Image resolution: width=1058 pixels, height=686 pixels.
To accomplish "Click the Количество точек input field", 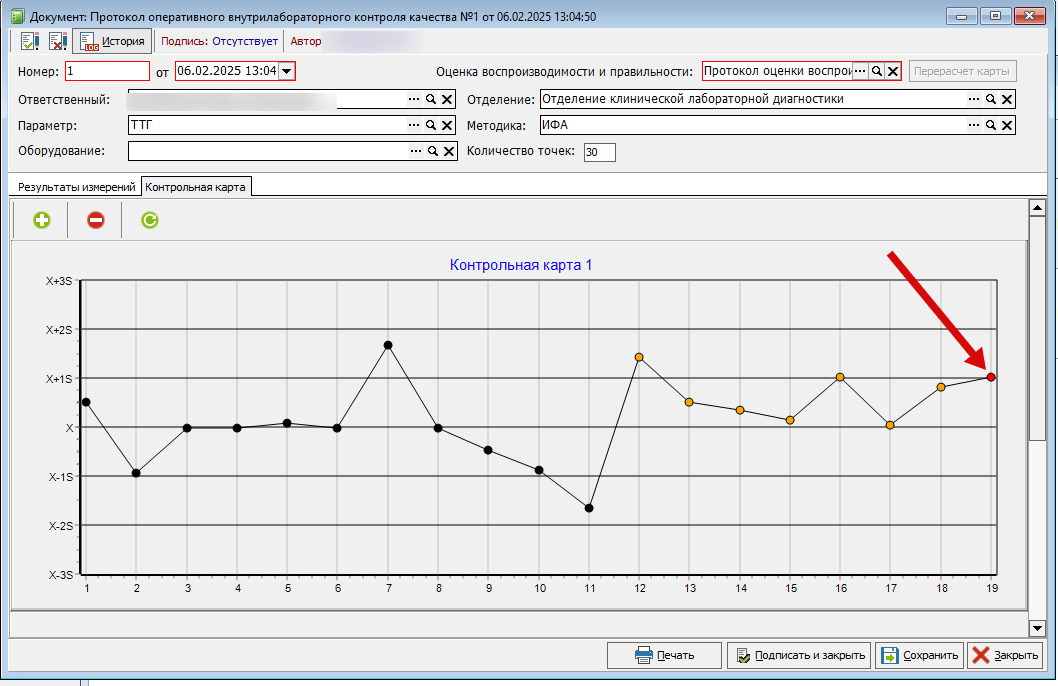I will pos(599,152).
